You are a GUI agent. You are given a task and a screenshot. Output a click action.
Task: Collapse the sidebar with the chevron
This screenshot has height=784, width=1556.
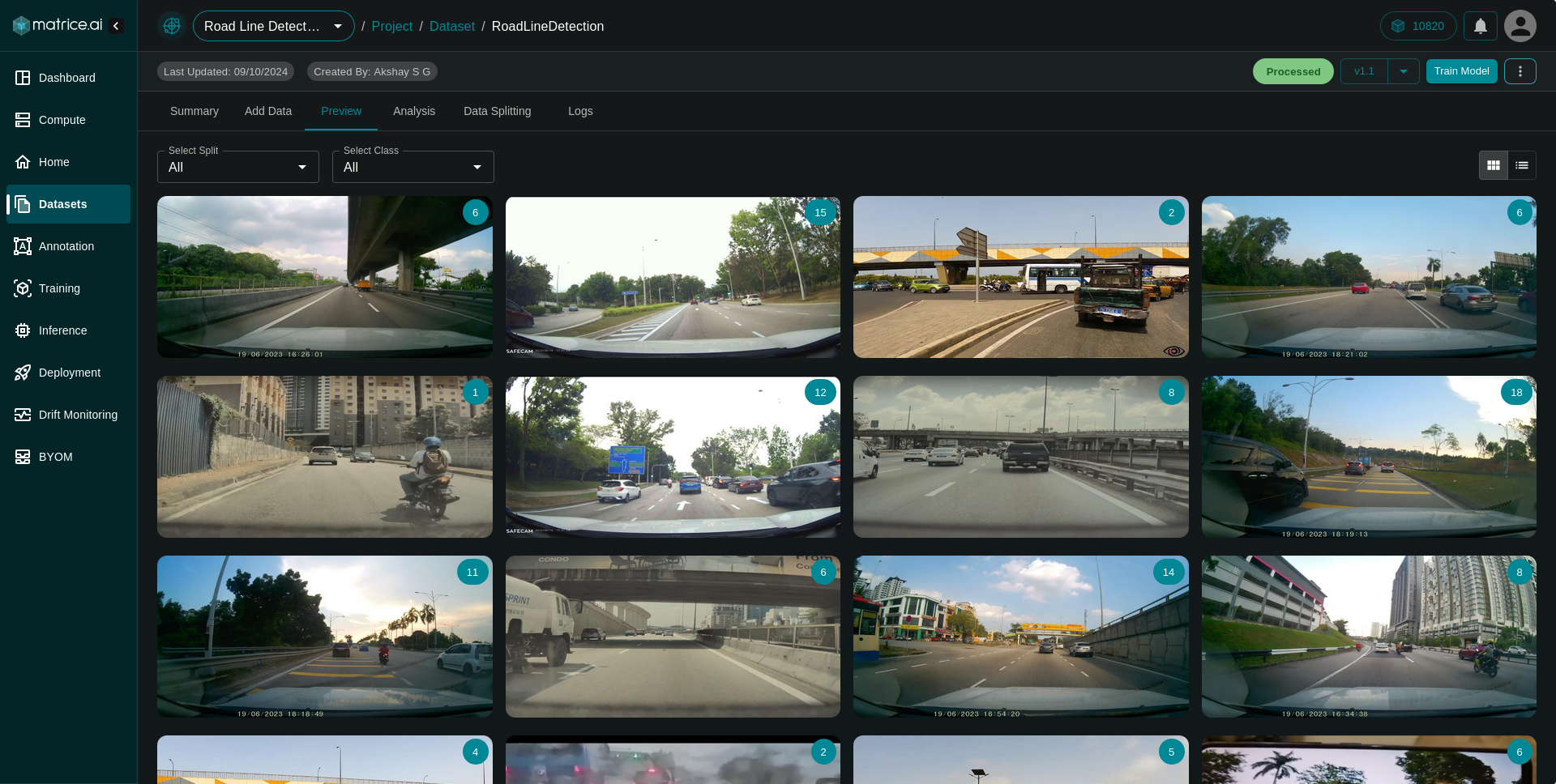coord(117,26)
